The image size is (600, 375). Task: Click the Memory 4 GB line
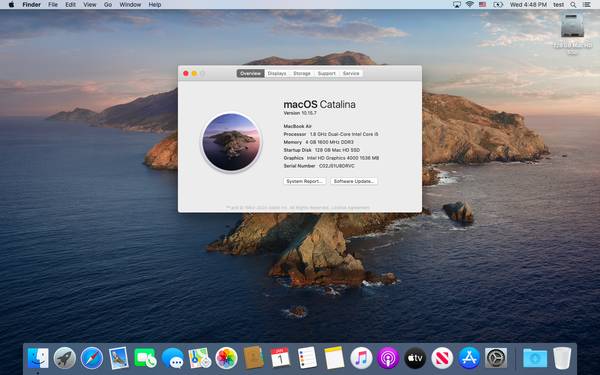coord(318,142)
